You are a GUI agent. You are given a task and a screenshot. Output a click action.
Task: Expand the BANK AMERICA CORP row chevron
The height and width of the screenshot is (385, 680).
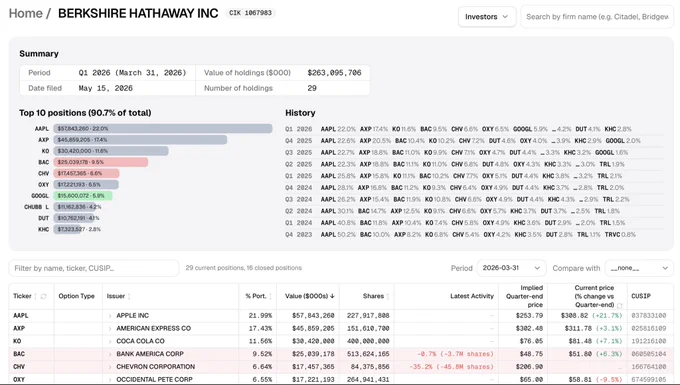(110, 354)
